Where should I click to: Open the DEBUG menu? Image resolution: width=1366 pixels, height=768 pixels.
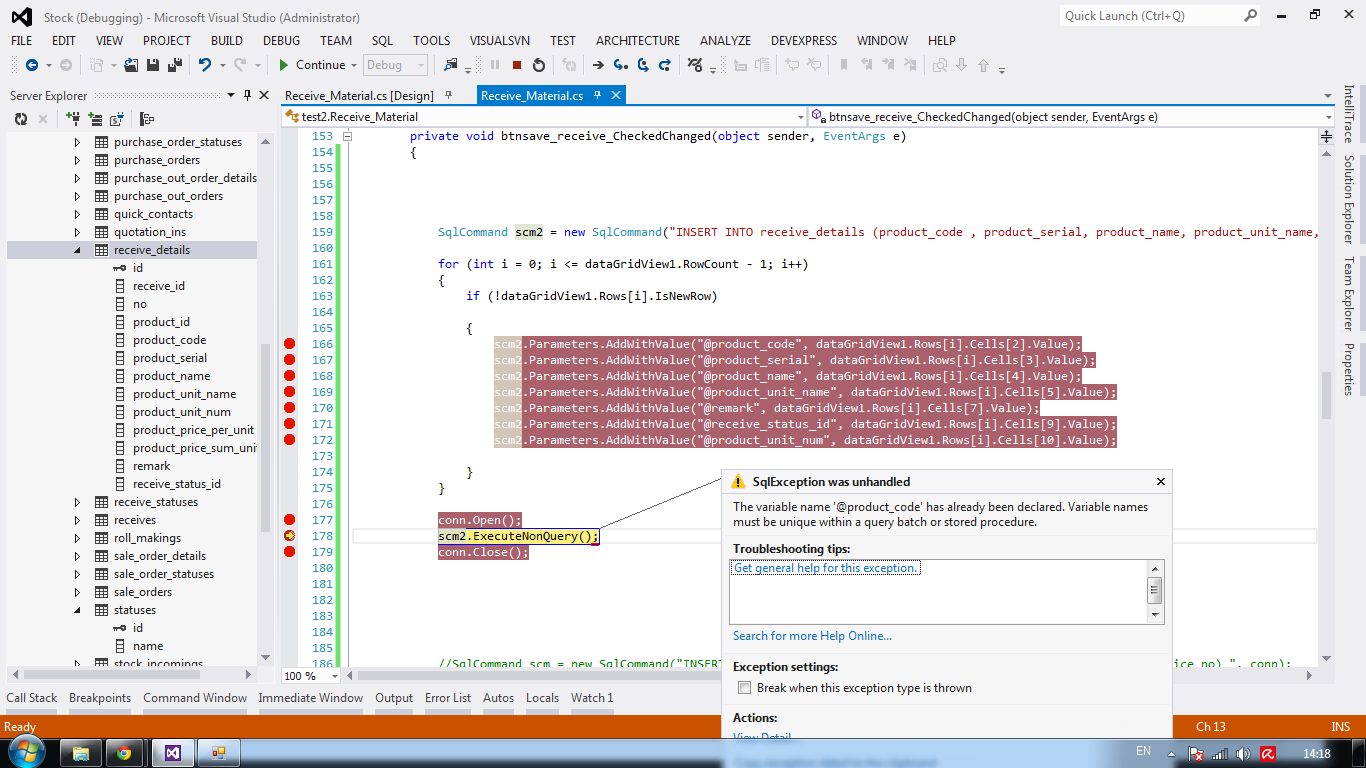click(x=281, y=41)
